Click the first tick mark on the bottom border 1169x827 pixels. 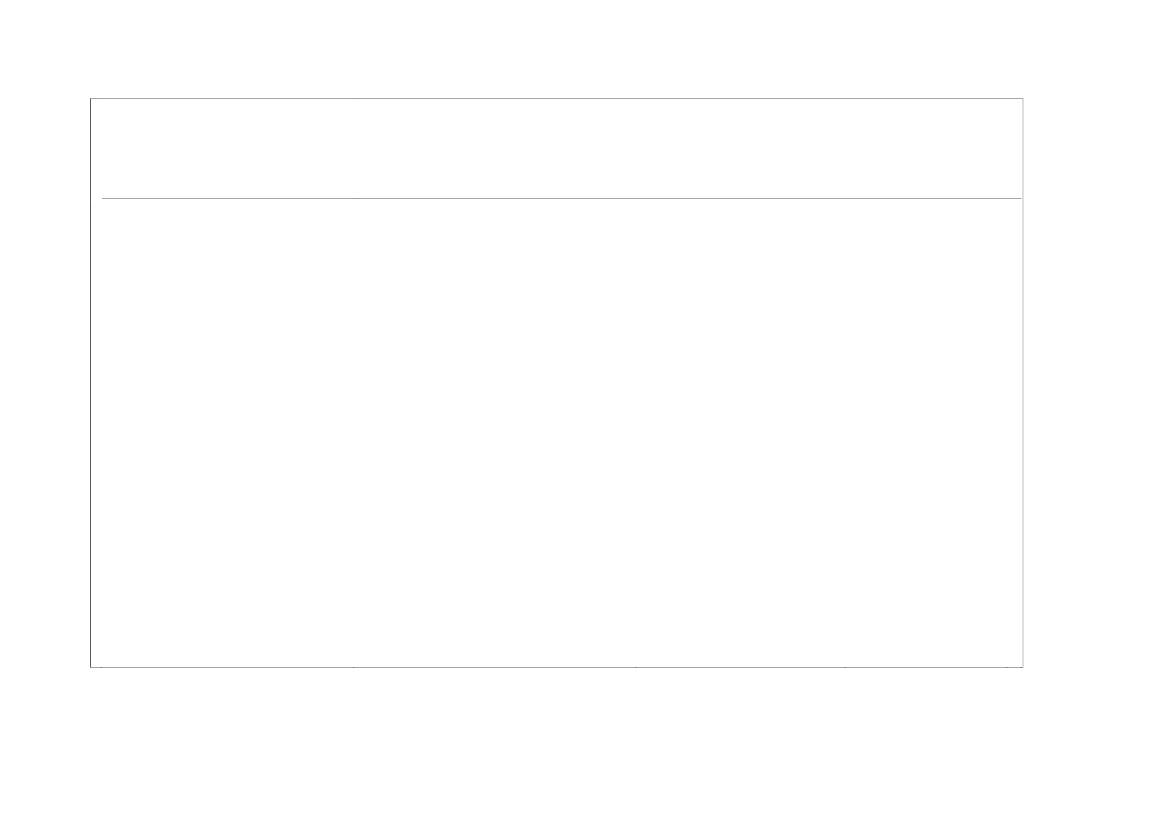pos(102,667)
